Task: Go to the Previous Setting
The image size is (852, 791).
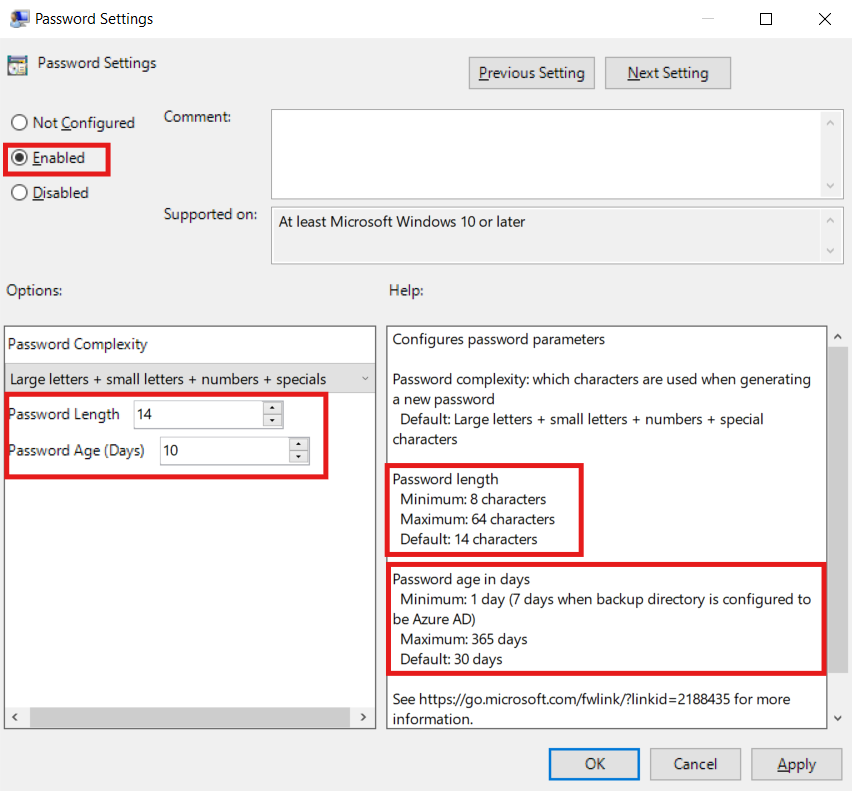Action: (531, 73)
